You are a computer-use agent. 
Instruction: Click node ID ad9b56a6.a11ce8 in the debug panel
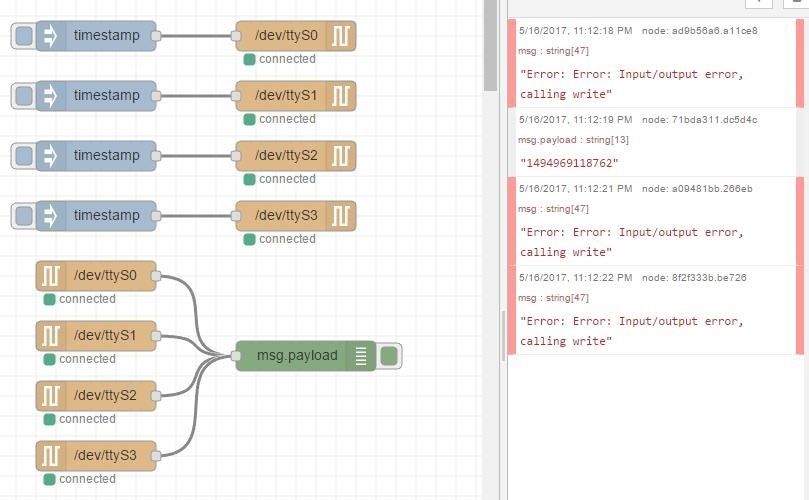(x=699, y=31)
